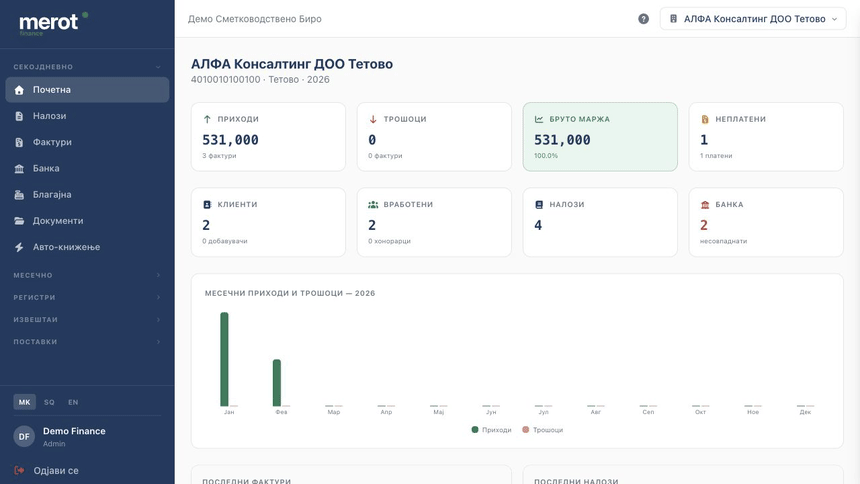Go to Почетна in sidebar
860x484 pixels.
pyautogui.click(x=87, y=90)
